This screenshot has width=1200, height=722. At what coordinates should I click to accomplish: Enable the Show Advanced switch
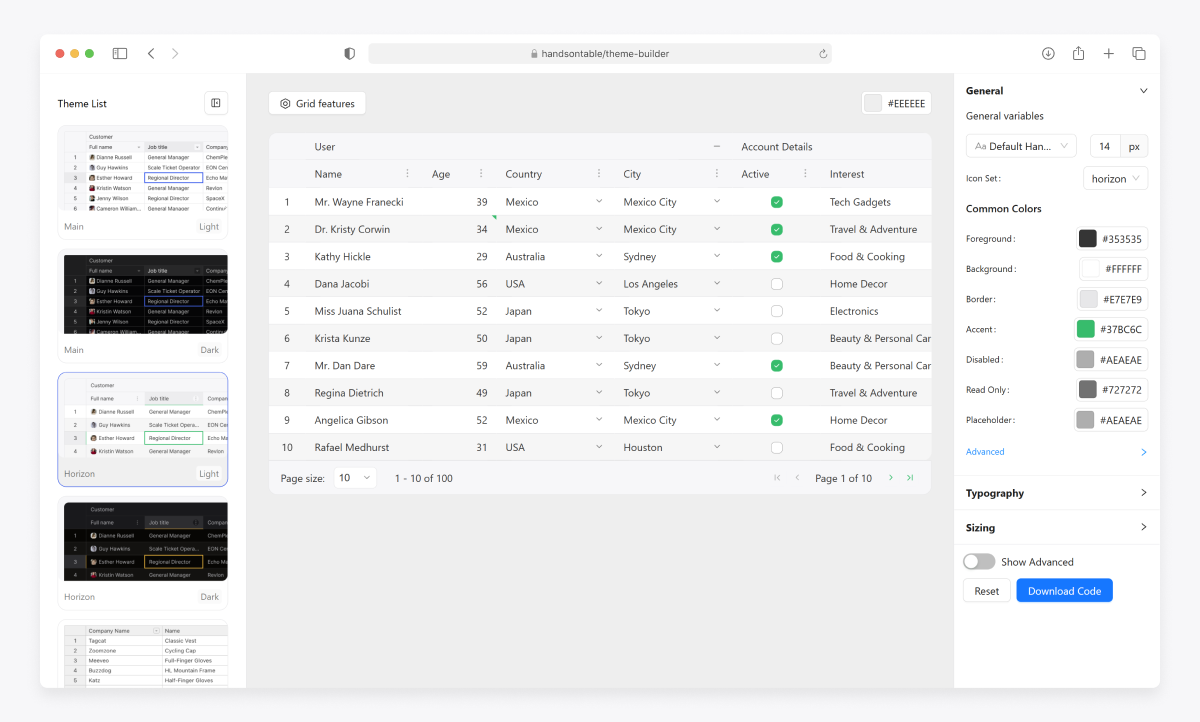pos(979,562)
